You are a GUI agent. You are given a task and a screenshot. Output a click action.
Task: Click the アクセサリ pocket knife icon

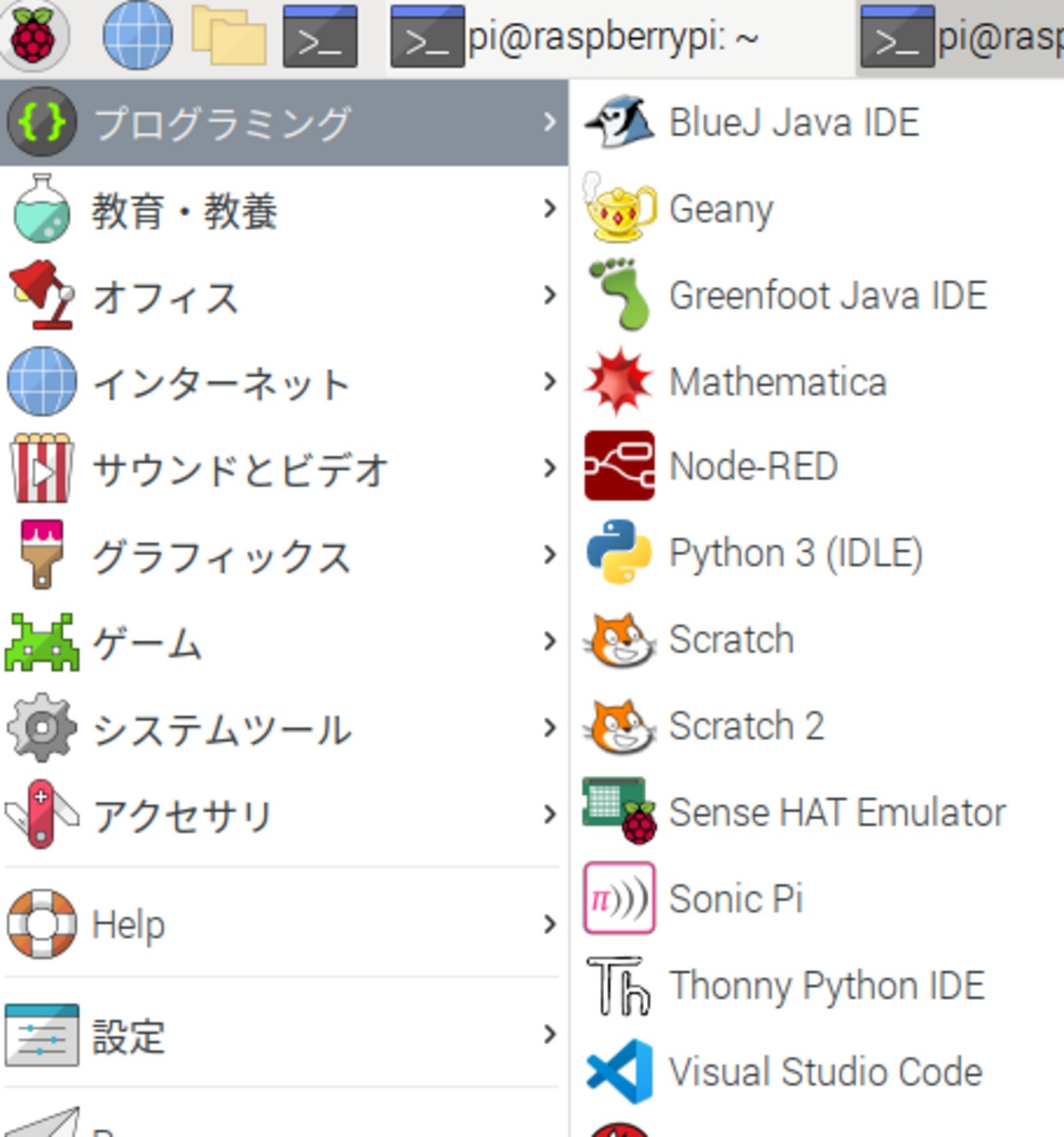click(x=42, y=814)
